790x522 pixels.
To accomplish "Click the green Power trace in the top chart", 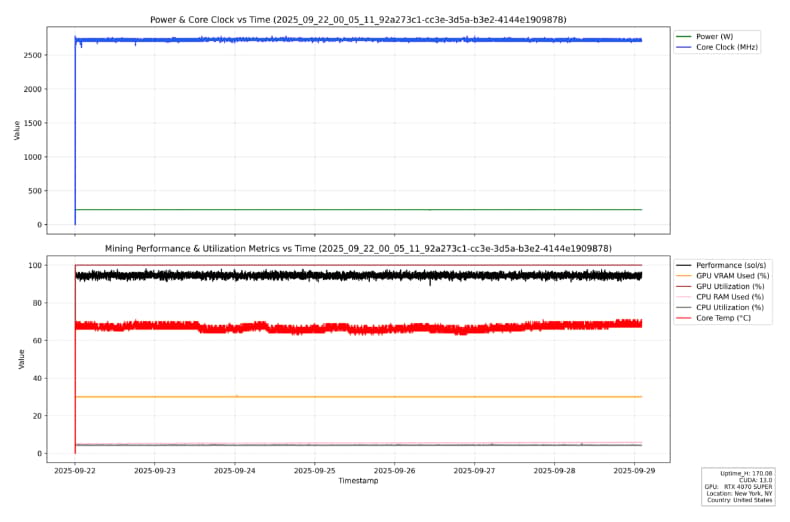I will pos(358,210).
